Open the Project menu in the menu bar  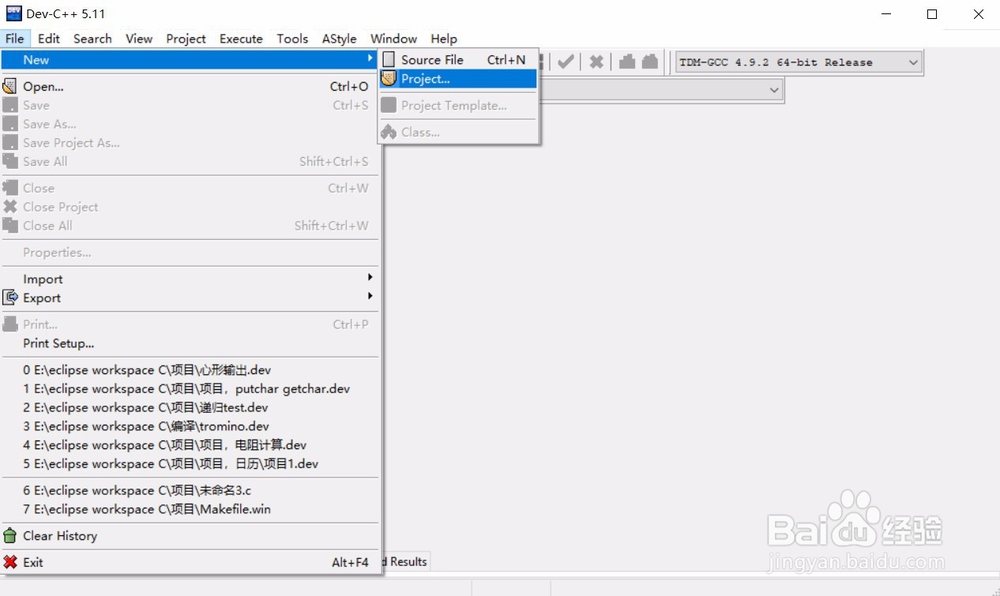(186, 39)
